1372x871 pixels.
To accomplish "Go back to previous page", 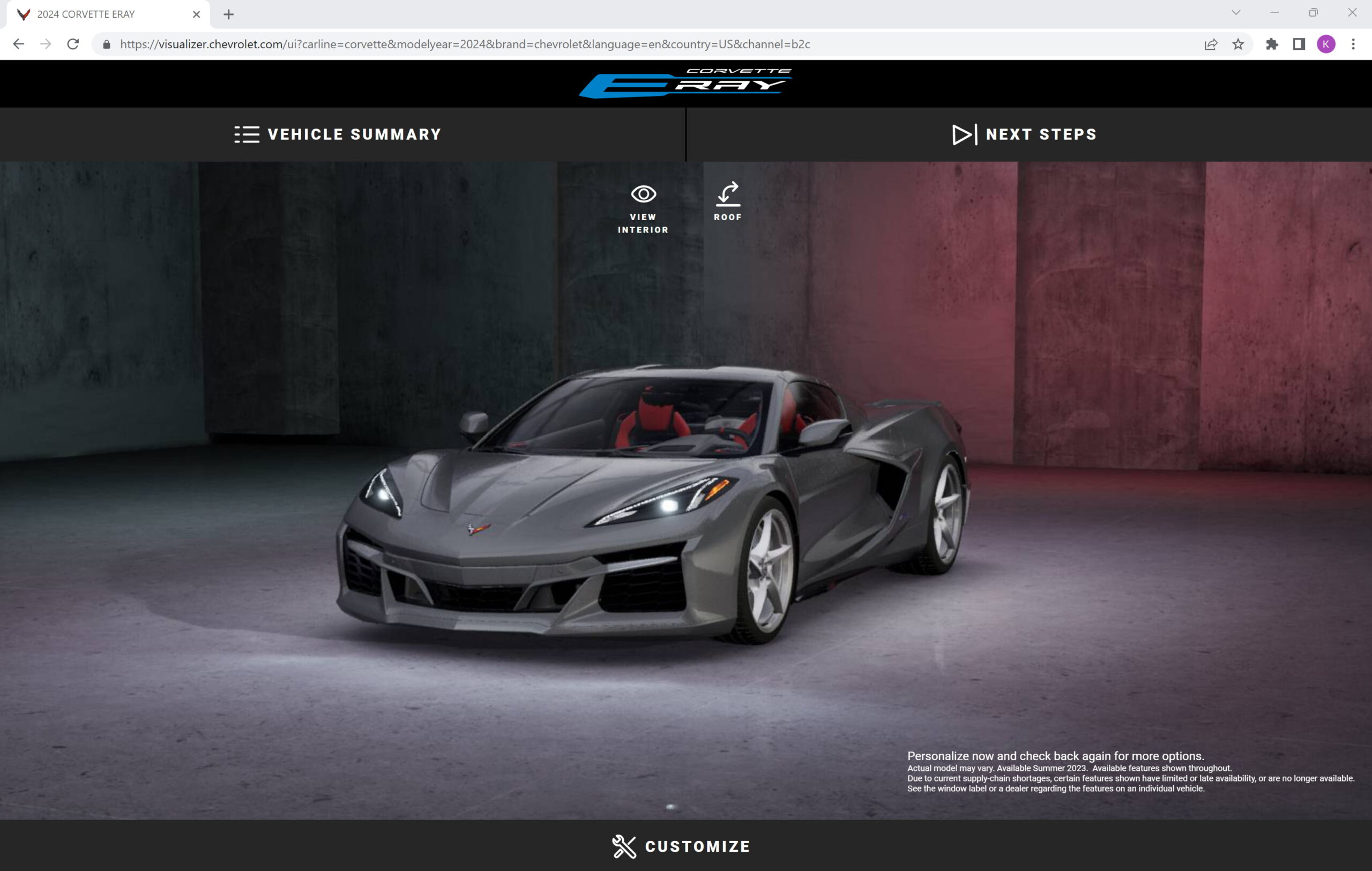I will pyautogui.click(x=18, y=44).
